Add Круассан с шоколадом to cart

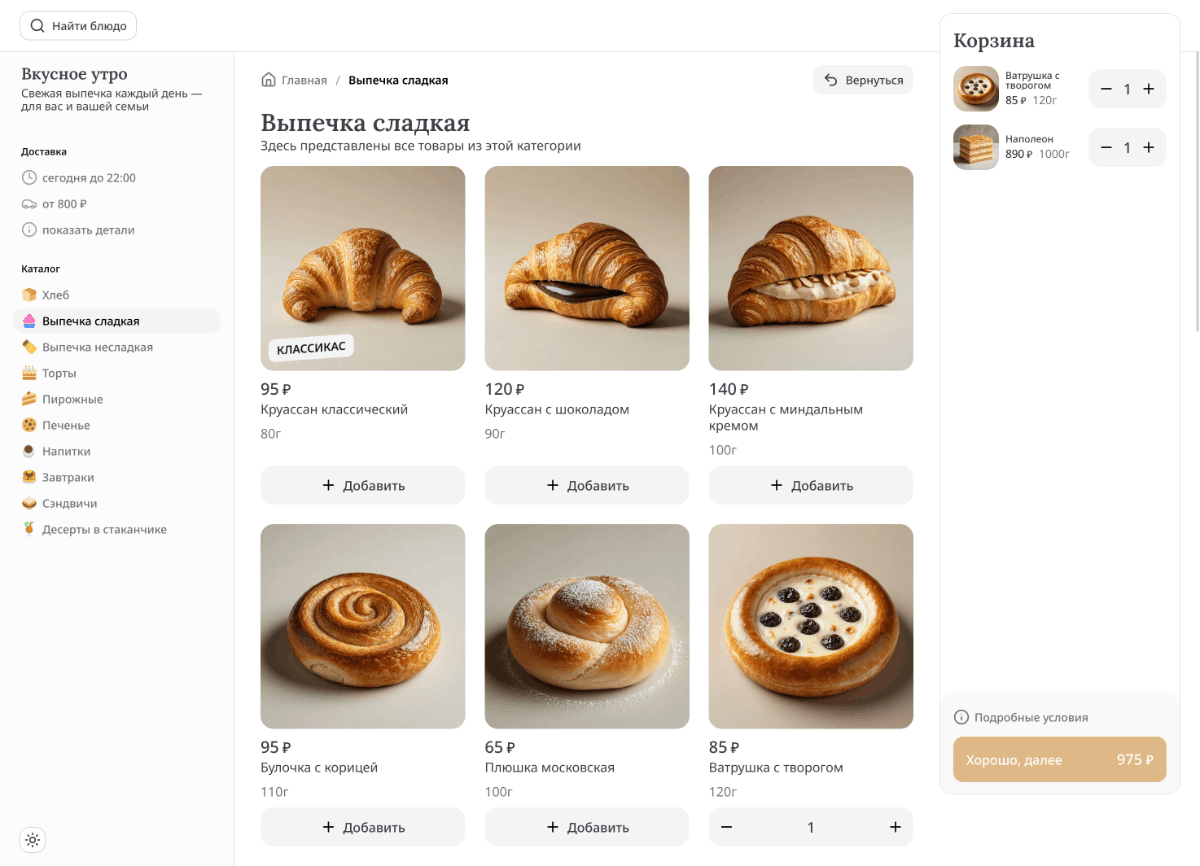point(587,485)
